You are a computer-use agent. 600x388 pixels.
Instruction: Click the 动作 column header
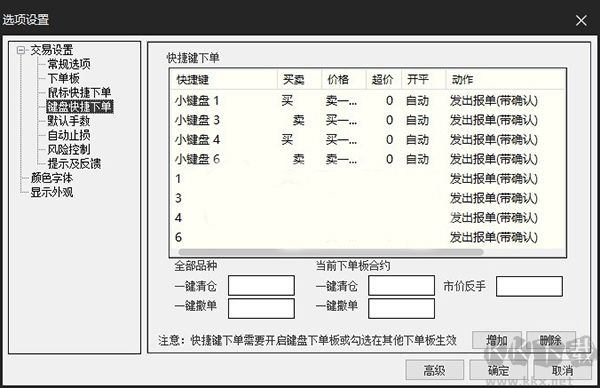pos(506,80)
